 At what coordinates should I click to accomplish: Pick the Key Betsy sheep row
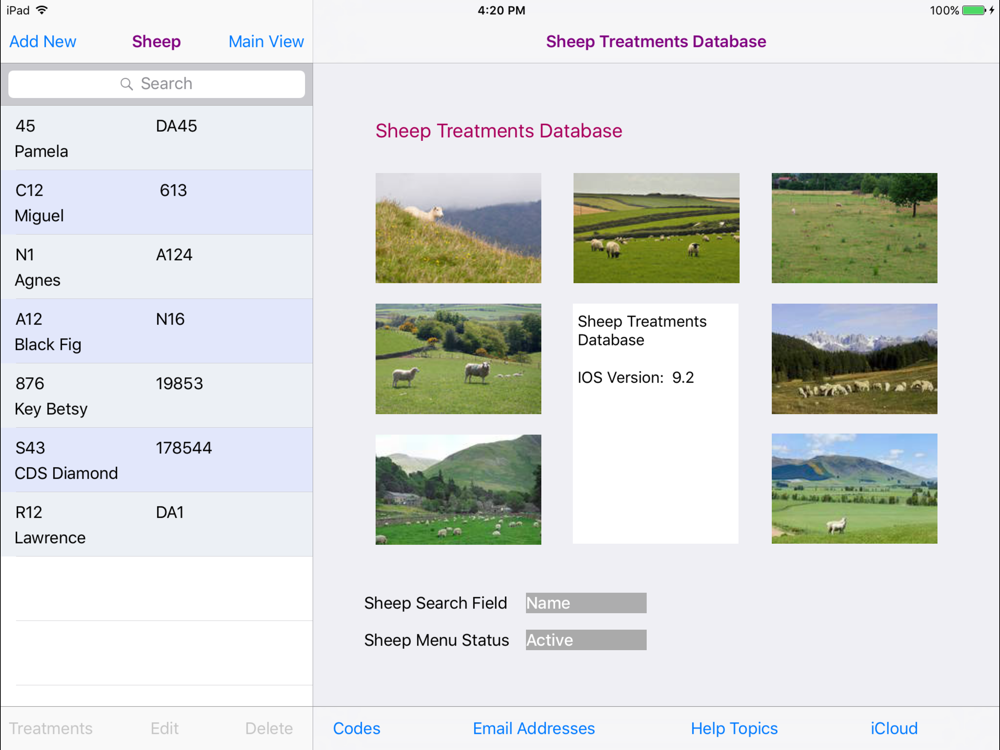[156, 396]
